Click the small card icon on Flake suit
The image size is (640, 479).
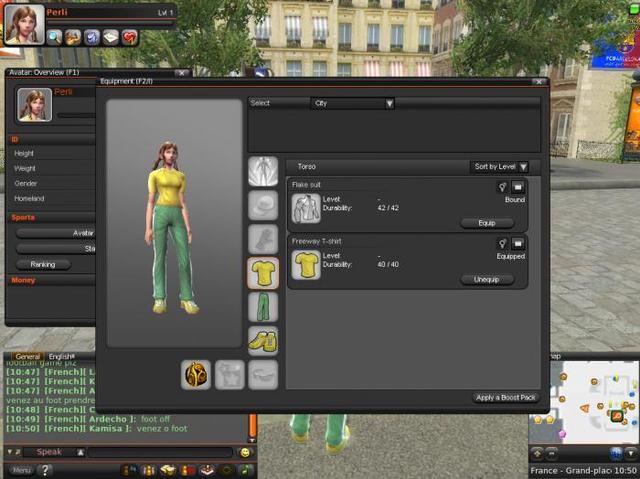point(518,187)
